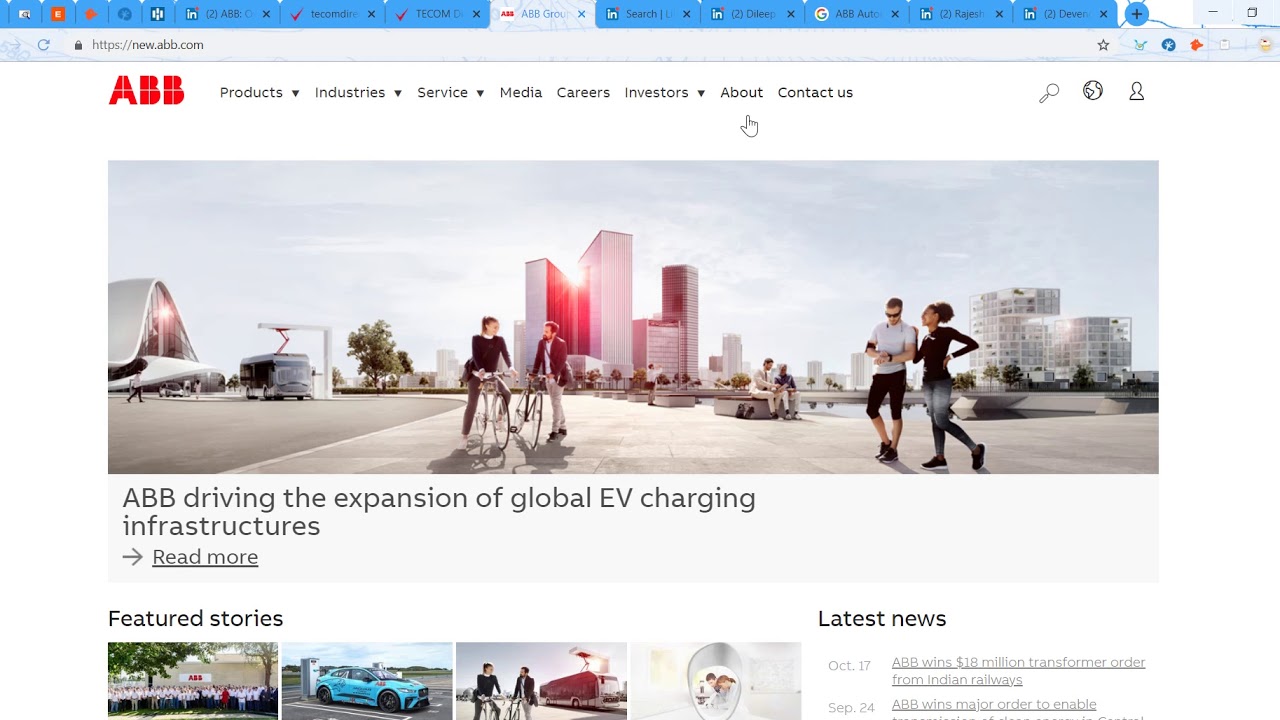Close the '(2) ABB' LinkedIn tab
Image resolution: width=1280 pixels, height=720 pixels.
tap(266, 14)
